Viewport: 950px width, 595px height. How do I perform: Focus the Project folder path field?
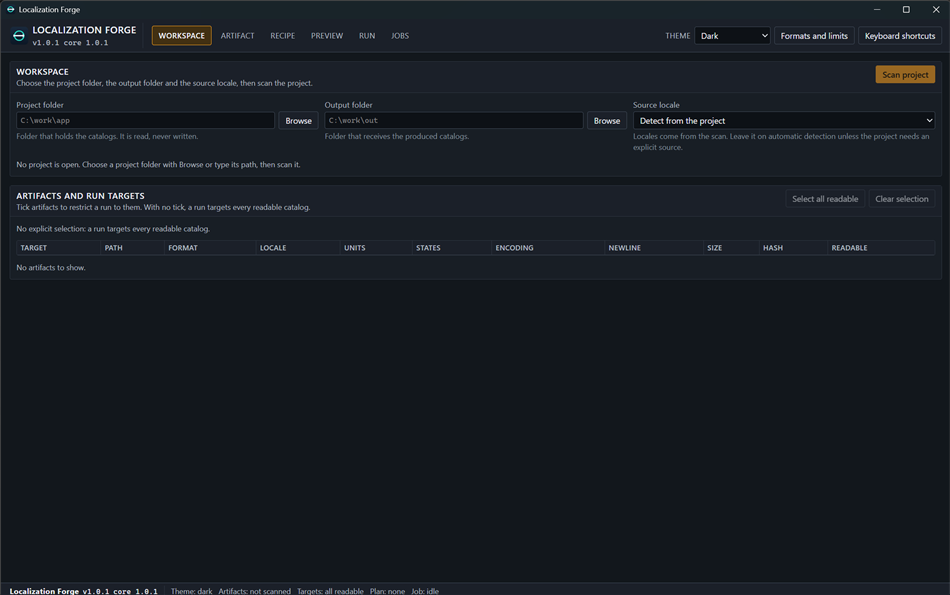(x=145, y=121)
